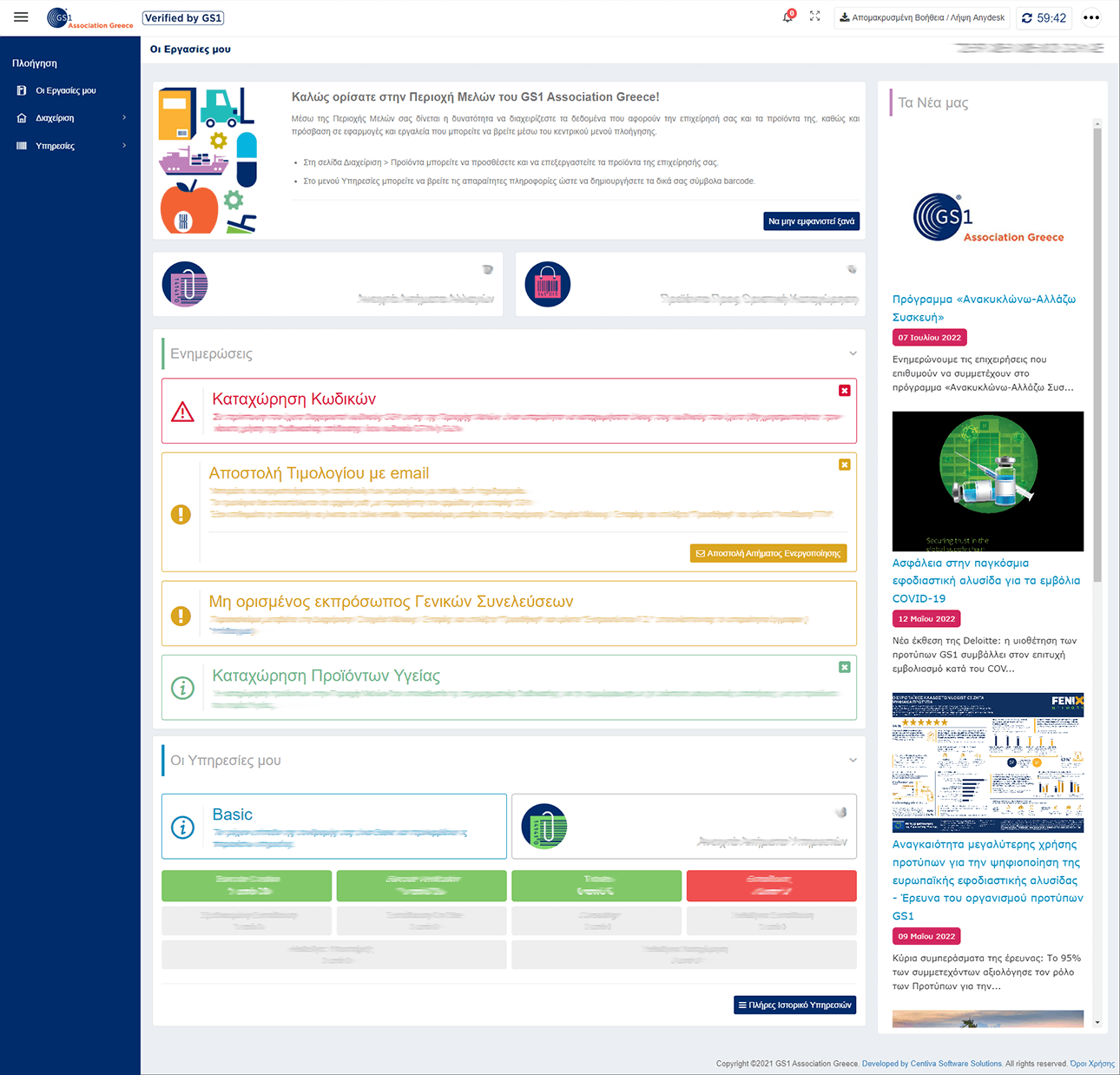The width and height of the screenshot is (1120, 1075).
Task: Click the Verified by GS1 badge
Action: point(183,18)
